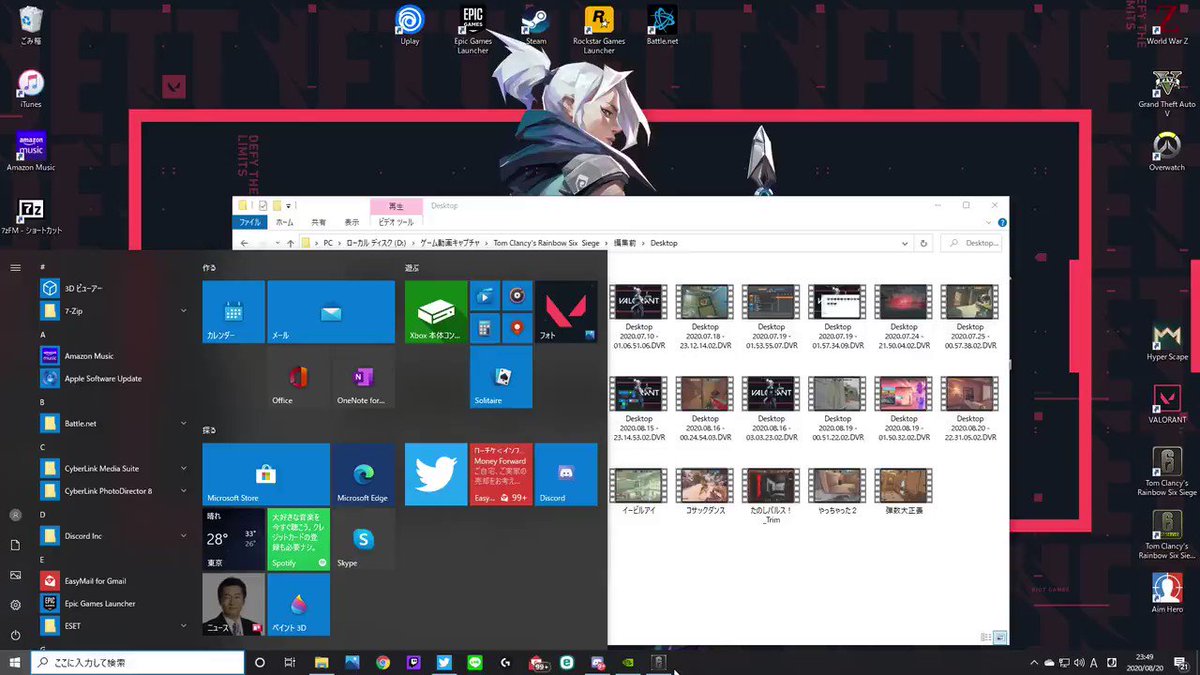The width and height of the screenshot is (1200, 675).
Task: Open Uplay desktop shortcut
Action: tap(409, 25)
